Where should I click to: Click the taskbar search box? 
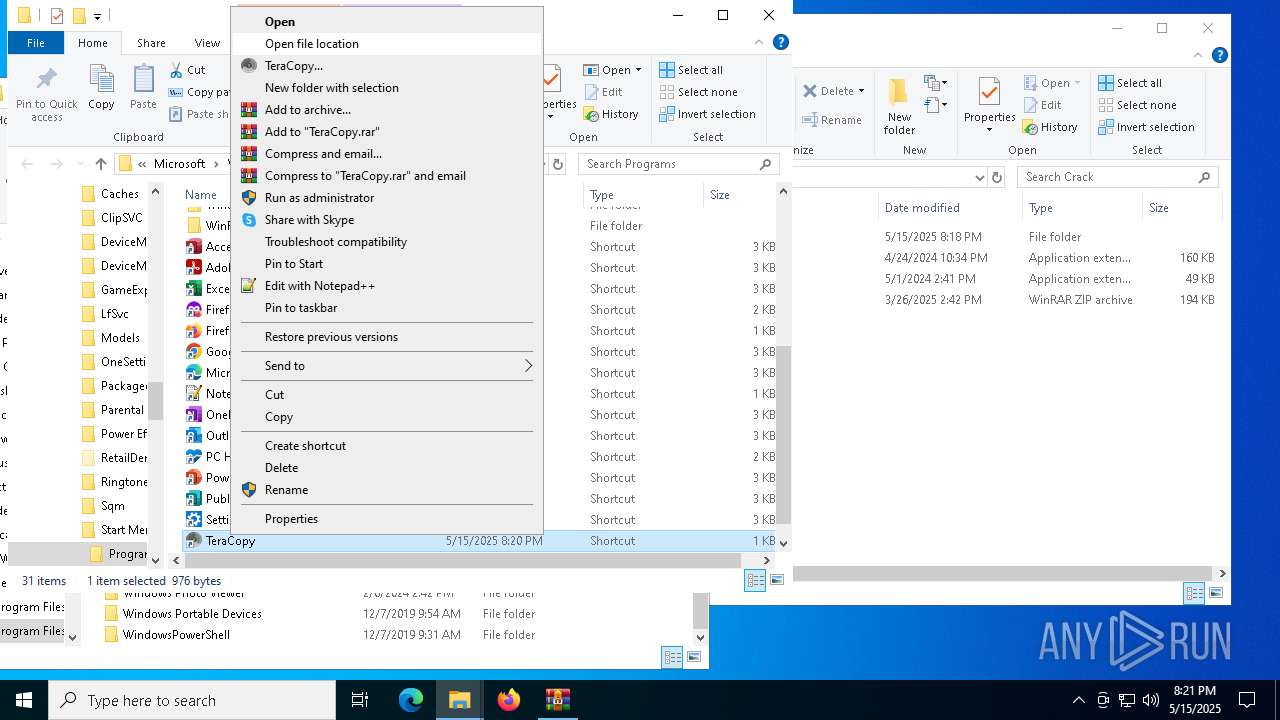click(191, 700)
